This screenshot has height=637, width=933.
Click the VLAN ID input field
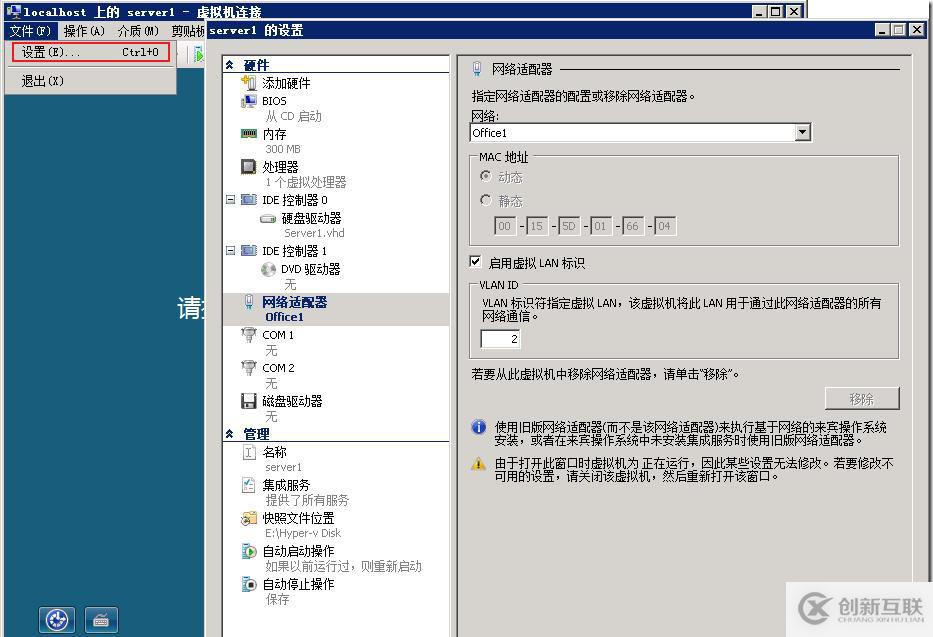pos(500,339)
